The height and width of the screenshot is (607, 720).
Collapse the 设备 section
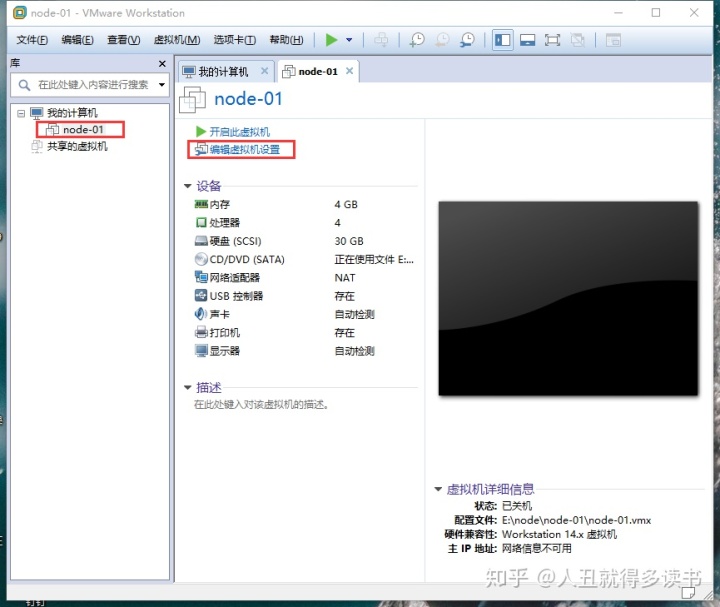pos(187,186)
